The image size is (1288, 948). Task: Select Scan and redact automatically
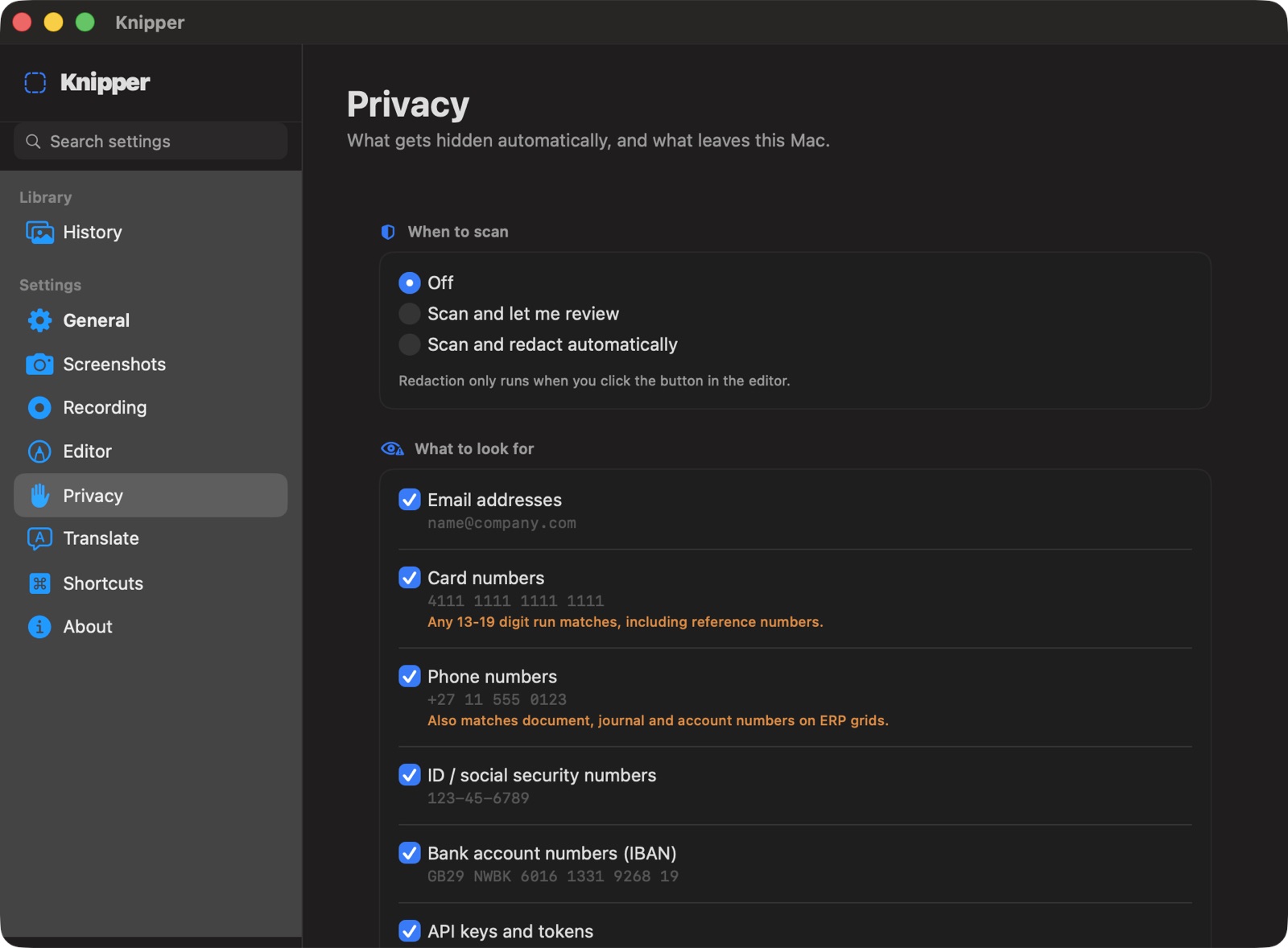(x=410, y=344)
